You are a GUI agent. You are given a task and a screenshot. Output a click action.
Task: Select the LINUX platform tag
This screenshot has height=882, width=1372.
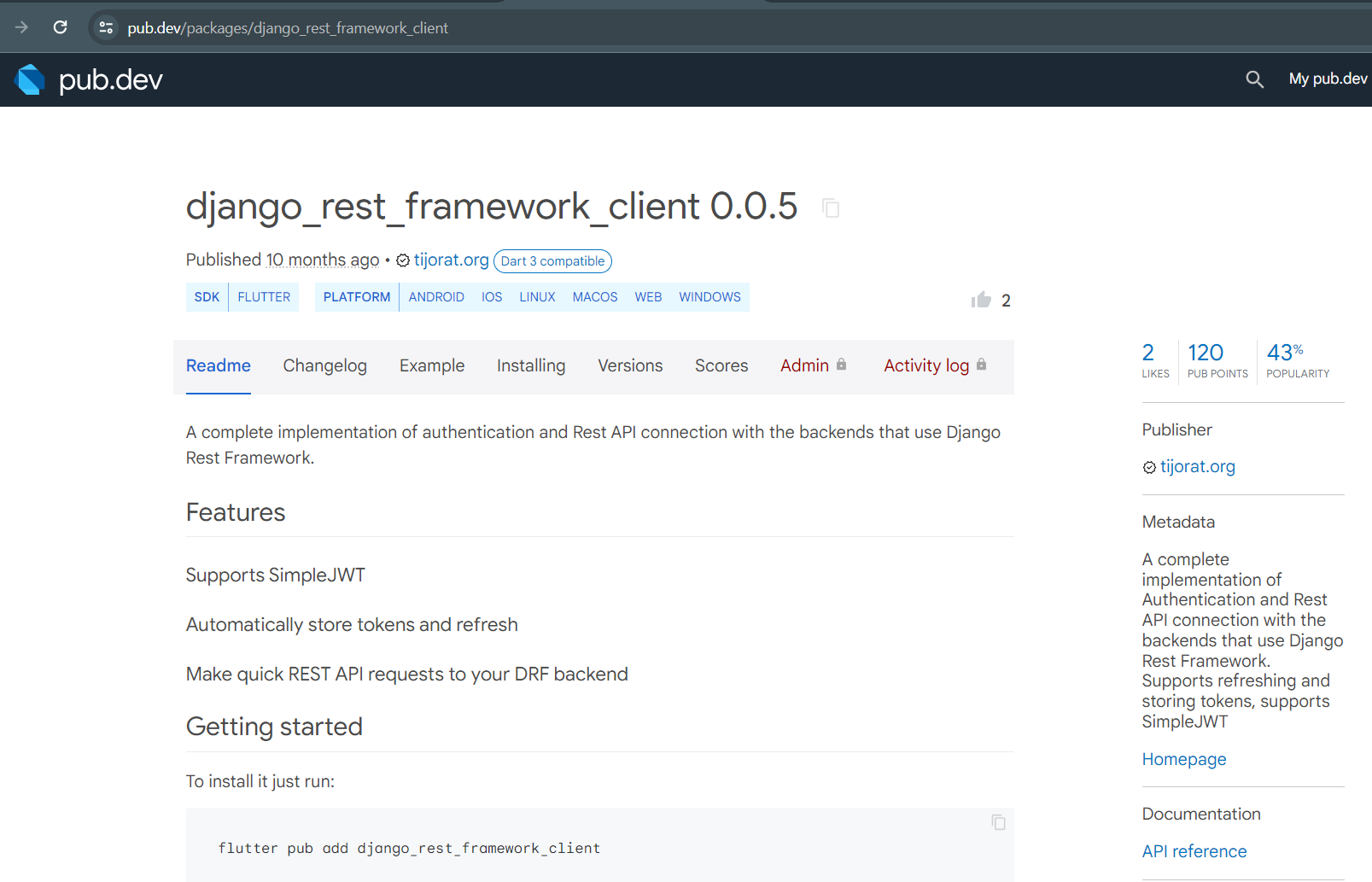[x=537, y=297]
